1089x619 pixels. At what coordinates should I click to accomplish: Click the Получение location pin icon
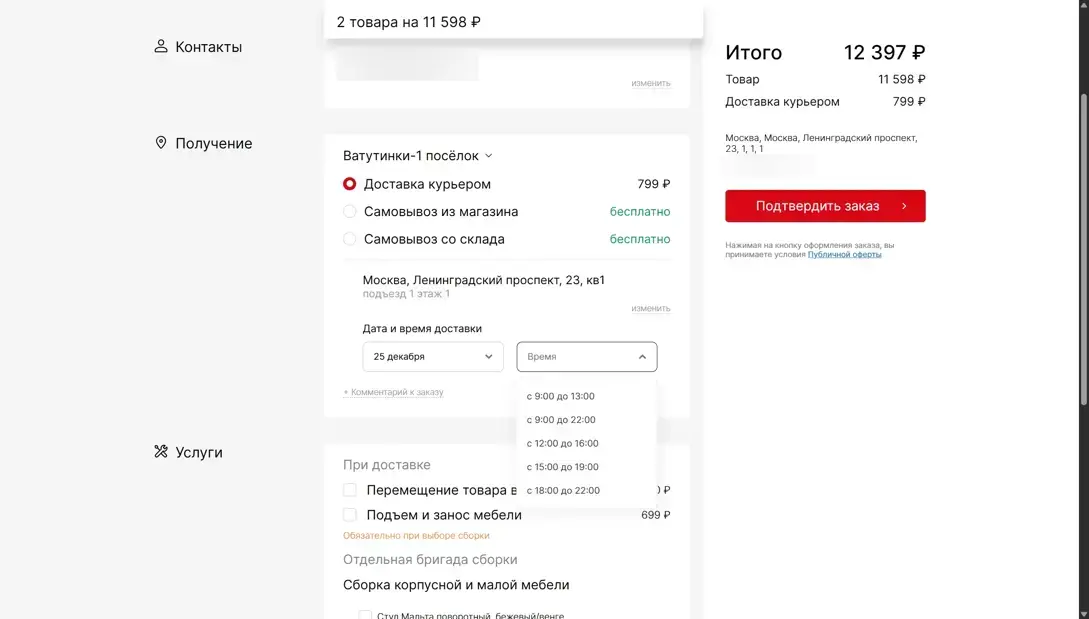click(x=161, y=143)
